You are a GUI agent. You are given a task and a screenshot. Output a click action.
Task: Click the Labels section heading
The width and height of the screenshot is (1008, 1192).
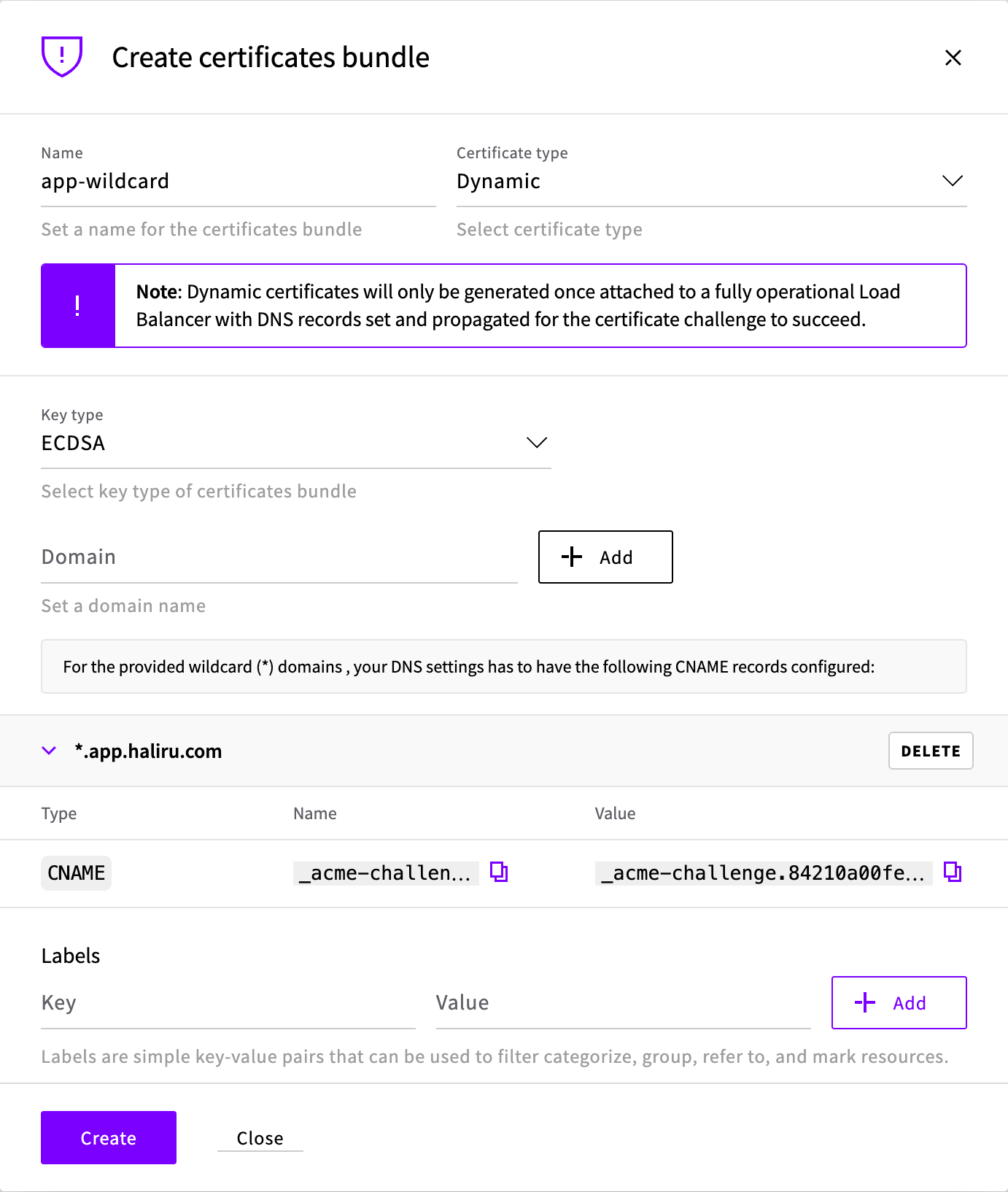[71, 956]
